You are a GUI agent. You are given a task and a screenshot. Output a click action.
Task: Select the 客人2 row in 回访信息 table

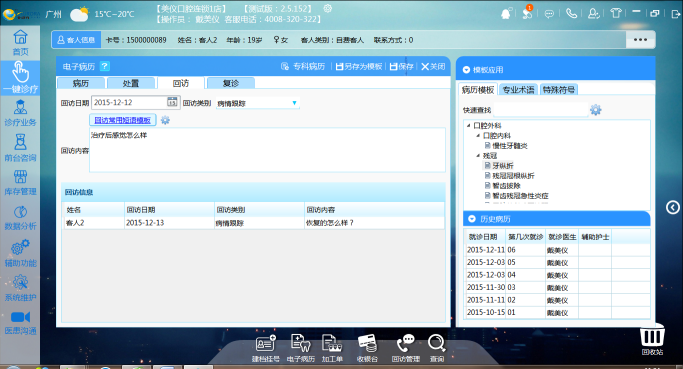point(254,223)
